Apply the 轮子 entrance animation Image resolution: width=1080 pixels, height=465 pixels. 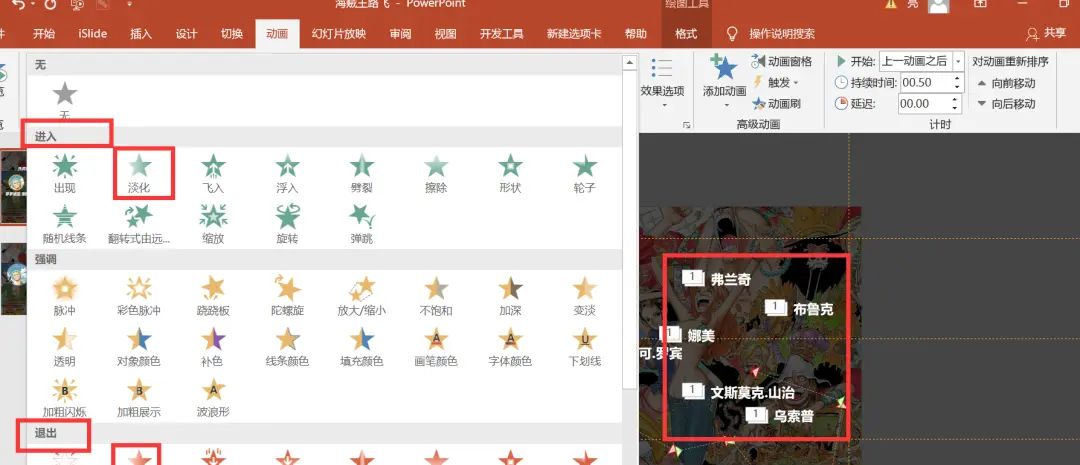coord(585,172)
